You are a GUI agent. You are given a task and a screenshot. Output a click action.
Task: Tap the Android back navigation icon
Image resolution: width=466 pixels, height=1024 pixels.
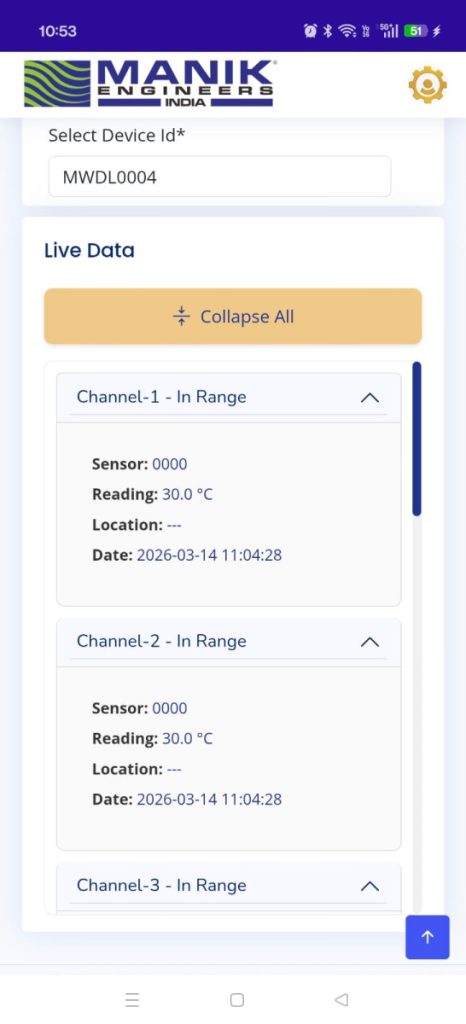(x=341, y=1000)
